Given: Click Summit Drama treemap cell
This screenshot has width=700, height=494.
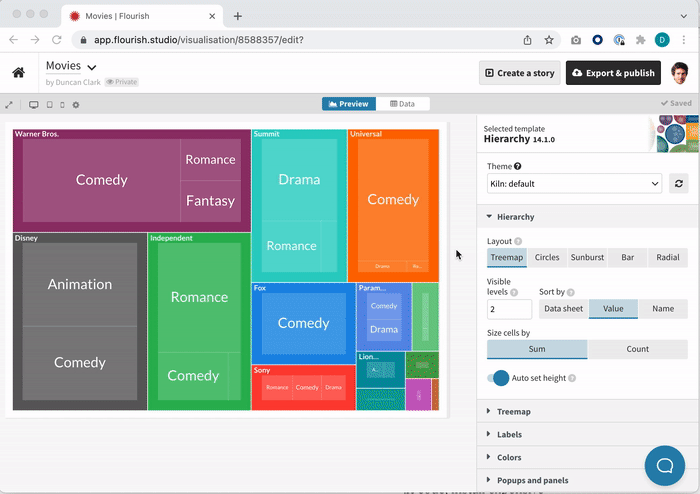Looking at the screenshot, I should [x=299, y=179].
